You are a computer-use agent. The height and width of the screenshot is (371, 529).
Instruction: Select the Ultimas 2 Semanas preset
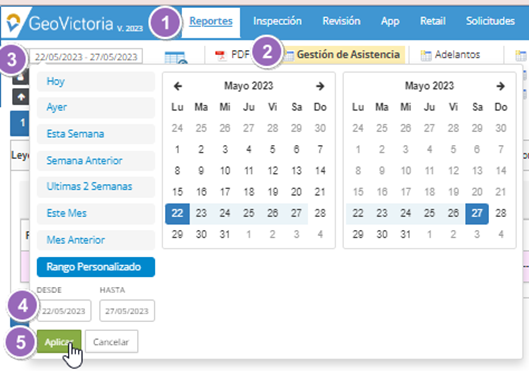tap(96, 187)
